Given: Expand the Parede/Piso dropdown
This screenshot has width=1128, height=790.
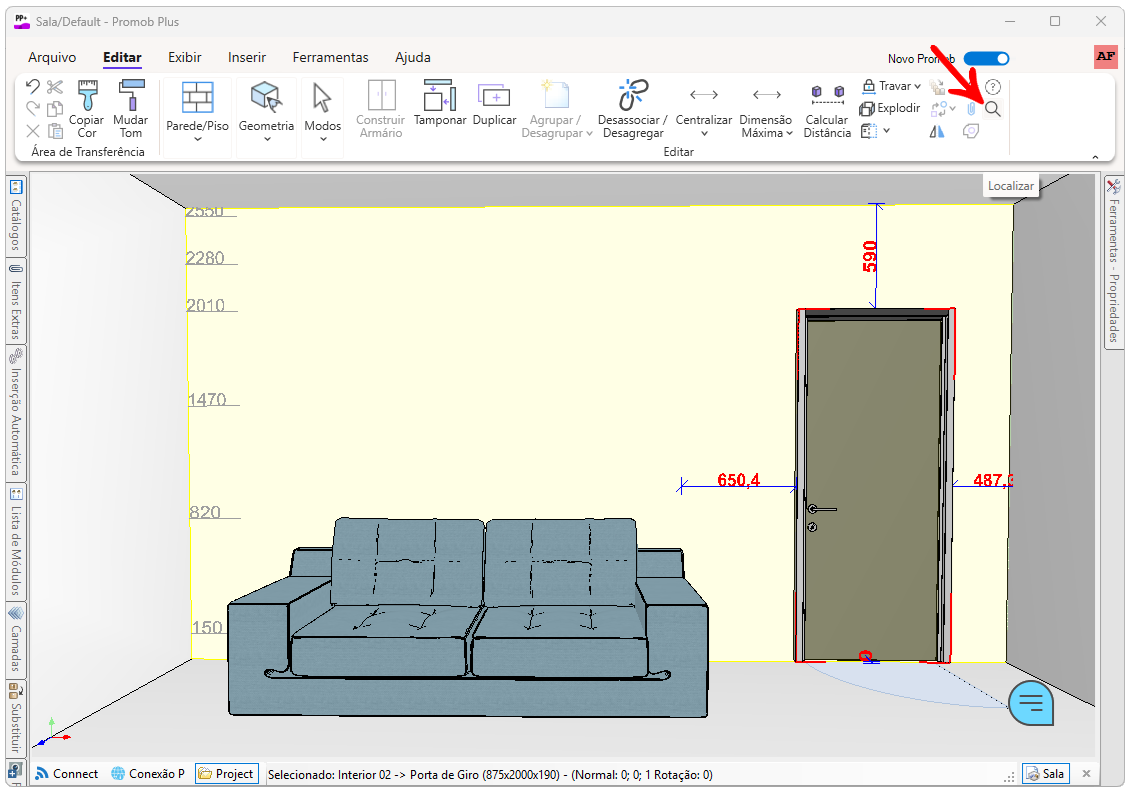Looking at the screenshot, I should (197, 139).
